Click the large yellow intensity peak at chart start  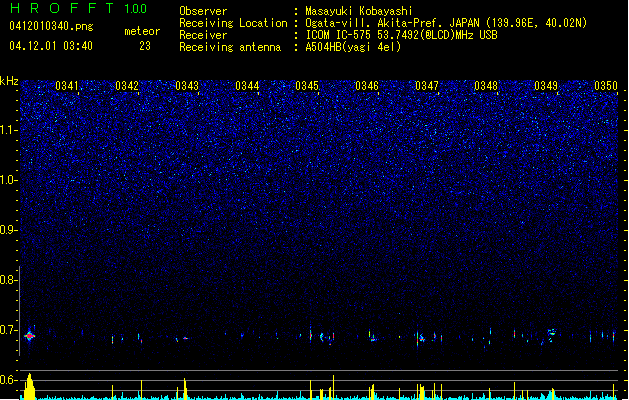click(x=29, y=386)
